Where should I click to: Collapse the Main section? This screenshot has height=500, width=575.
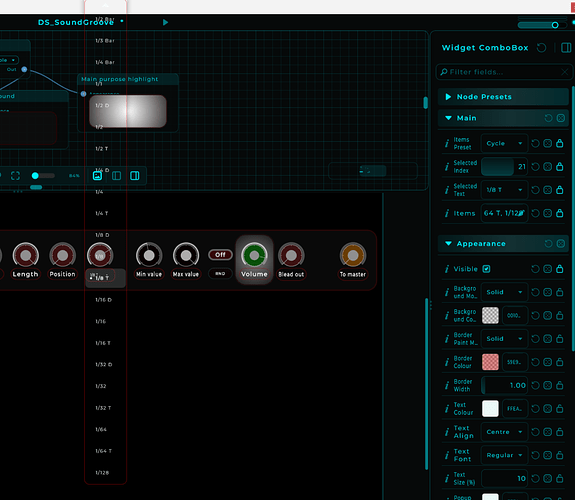coord(448,118)
